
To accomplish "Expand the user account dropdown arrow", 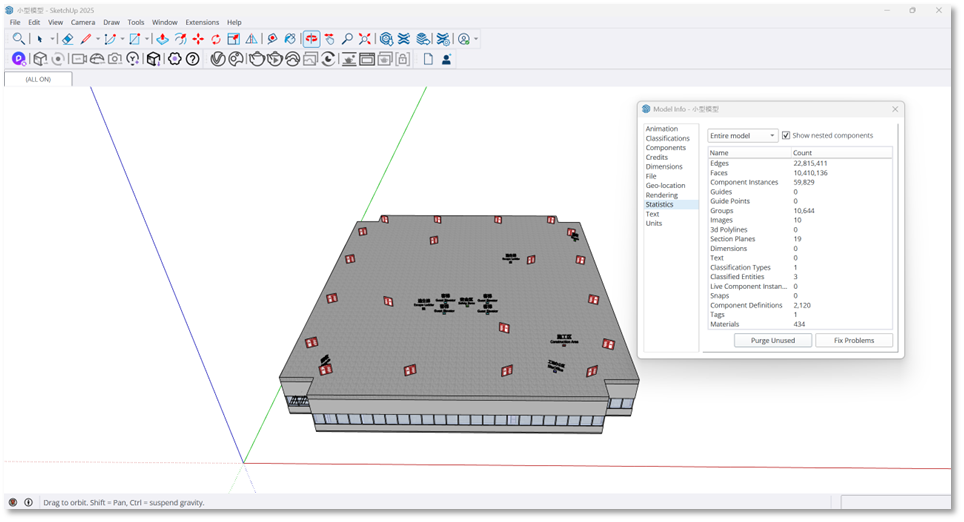I will pyautogui.click(x=476, y=39).
